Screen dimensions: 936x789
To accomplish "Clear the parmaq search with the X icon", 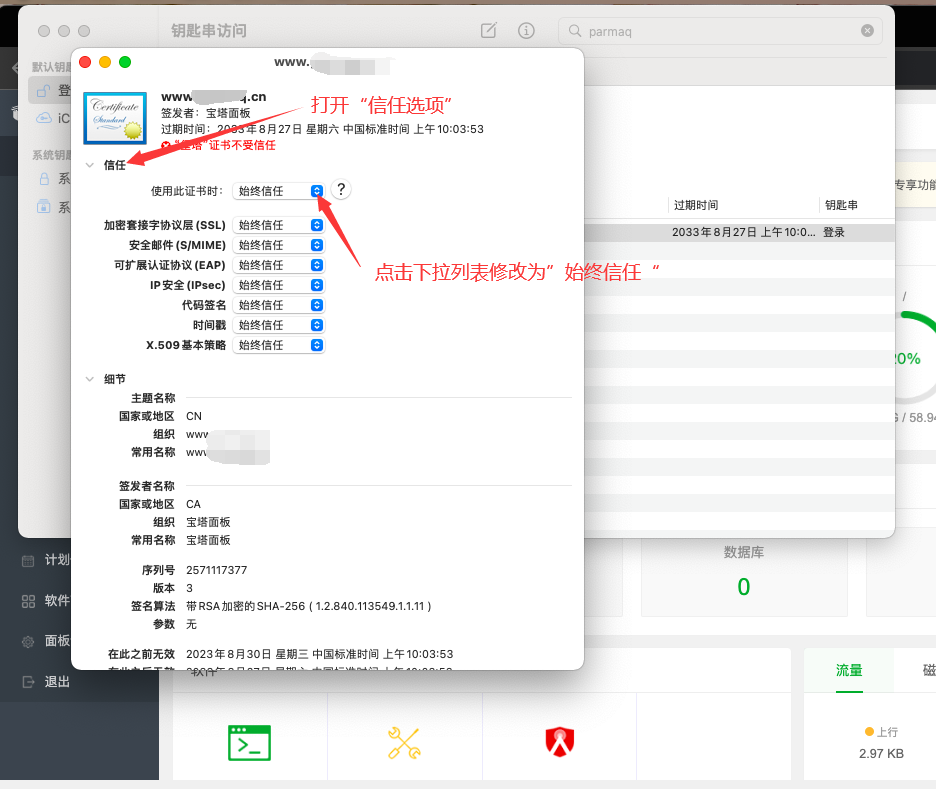I will click(x=867, y=31).
